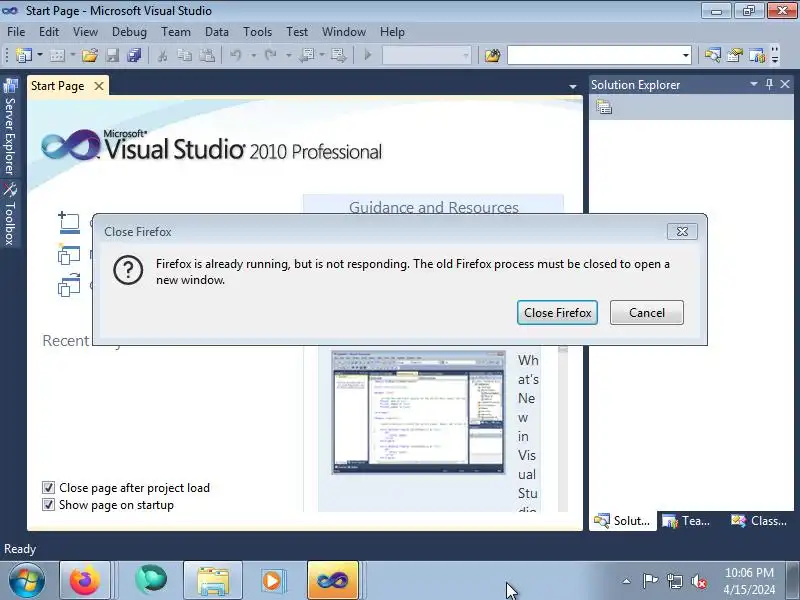The height and width of the screenshot is (600, 800).
Task: Close the Start Page tab
Action: point(99,86)
